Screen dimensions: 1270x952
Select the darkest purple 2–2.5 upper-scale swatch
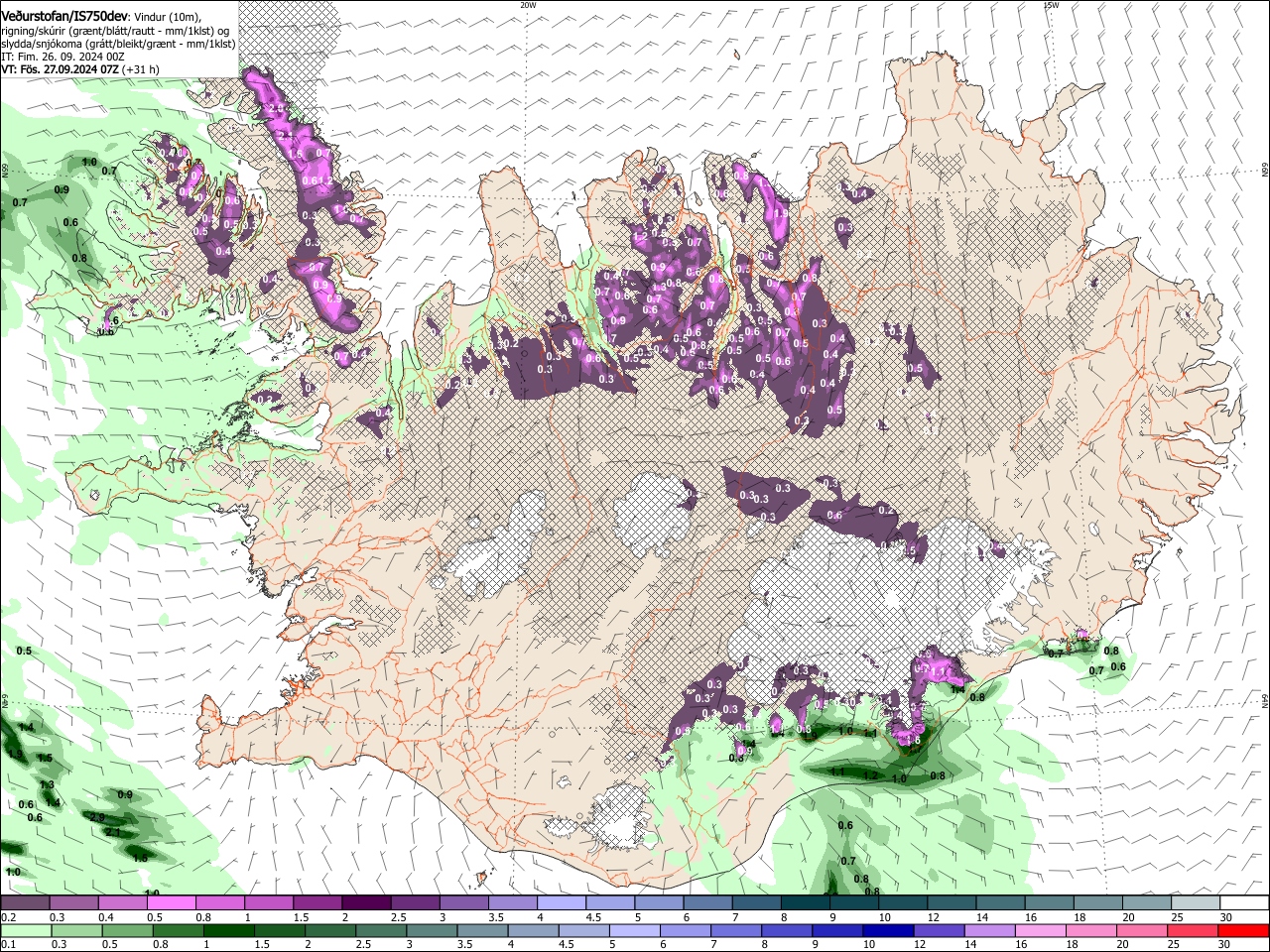coord(366,903)
